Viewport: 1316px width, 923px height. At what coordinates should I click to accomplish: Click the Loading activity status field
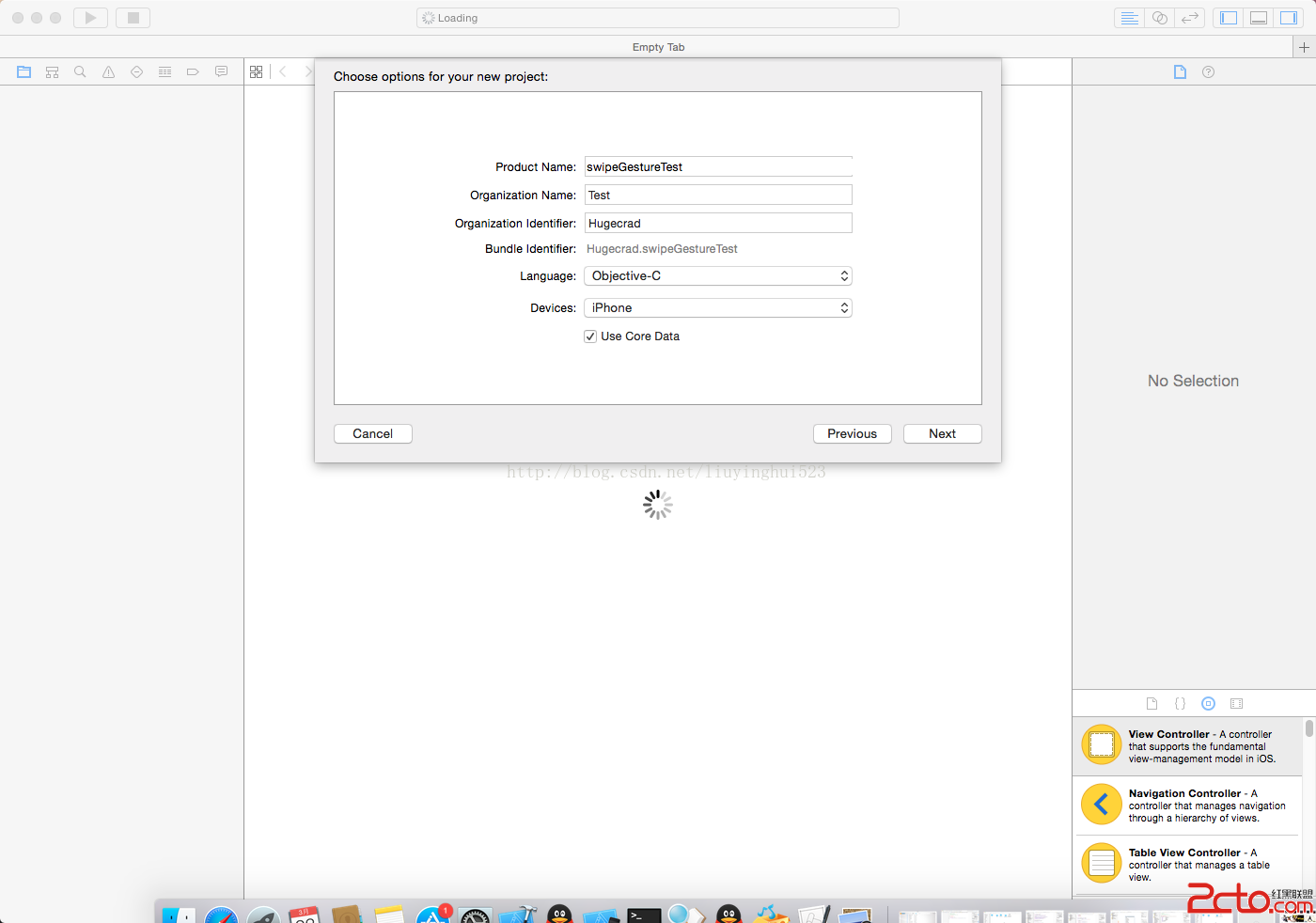pyautogui.click(x=658, y=18)
